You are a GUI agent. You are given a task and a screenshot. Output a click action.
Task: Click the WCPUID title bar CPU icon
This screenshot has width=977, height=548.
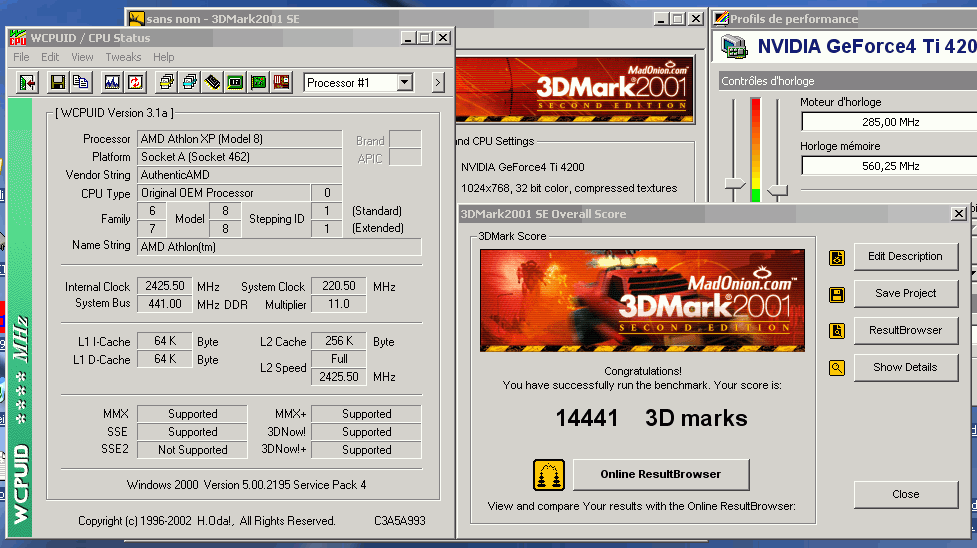pyautogui.click(x=17, y=38)
